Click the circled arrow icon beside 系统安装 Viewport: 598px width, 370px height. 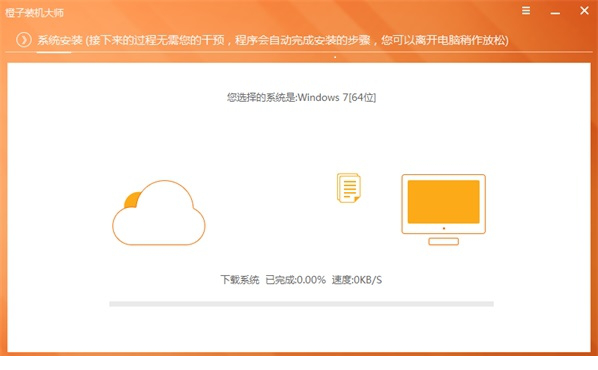click(x=24, y=40)
